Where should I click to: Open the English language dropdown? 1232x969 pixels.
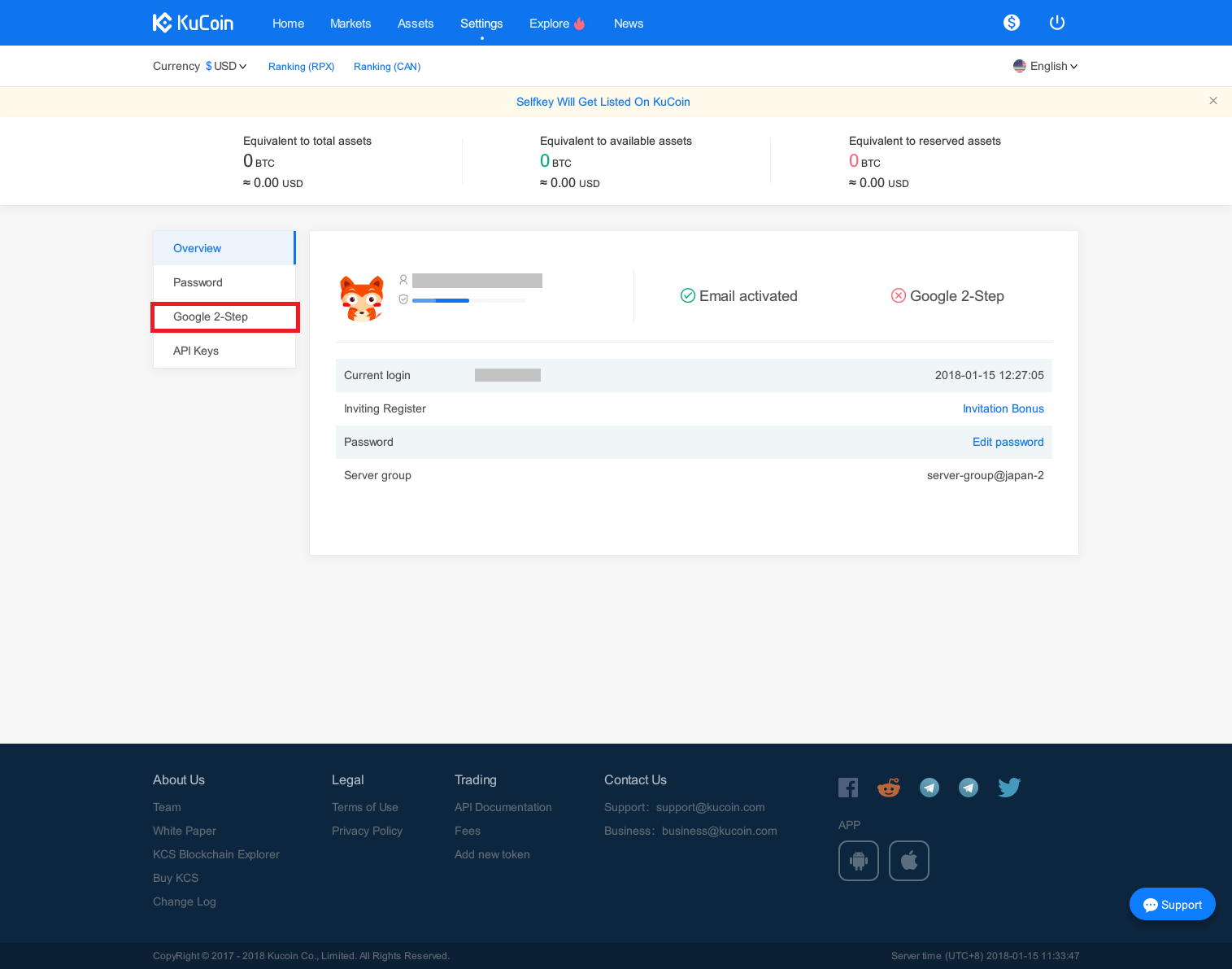(x=1046, y=66)
